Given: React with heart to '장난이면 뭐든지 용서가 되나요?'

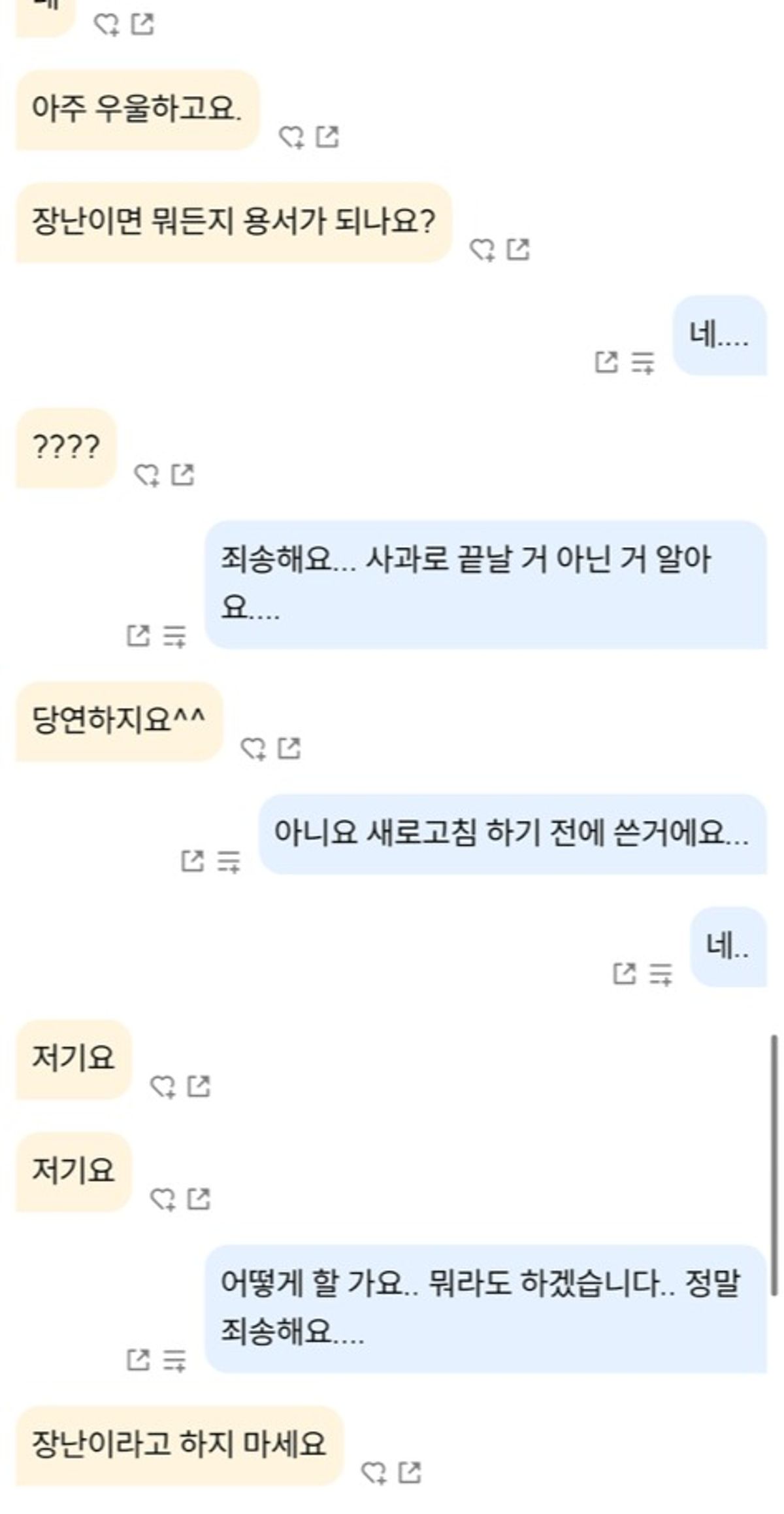Looking at the screenshot, I should 482,250.
